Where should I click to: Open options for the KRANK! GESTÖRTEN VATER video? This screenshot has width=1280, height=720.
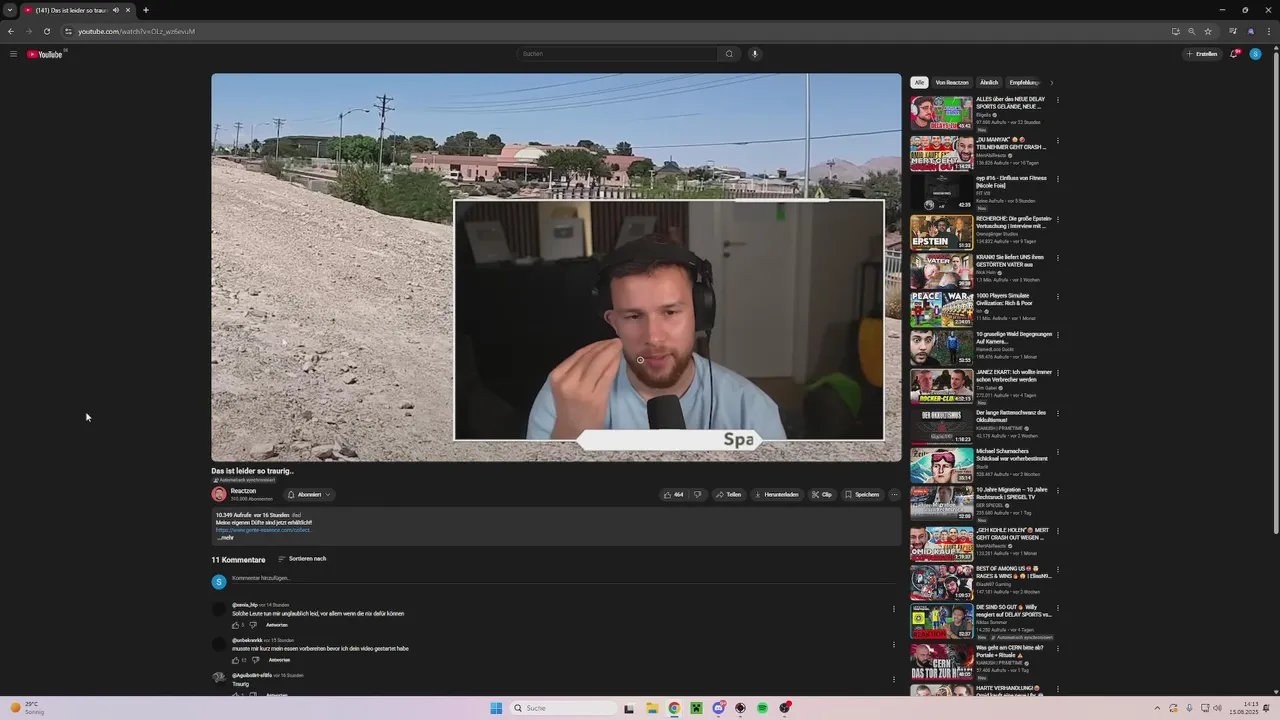(1058, 257)
